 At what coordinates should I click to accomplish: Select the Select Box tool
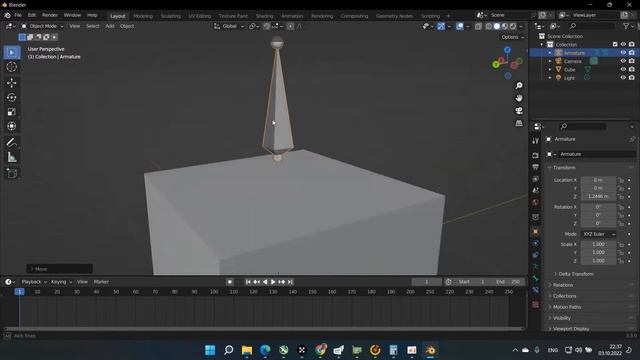click(x=11, y=53)
